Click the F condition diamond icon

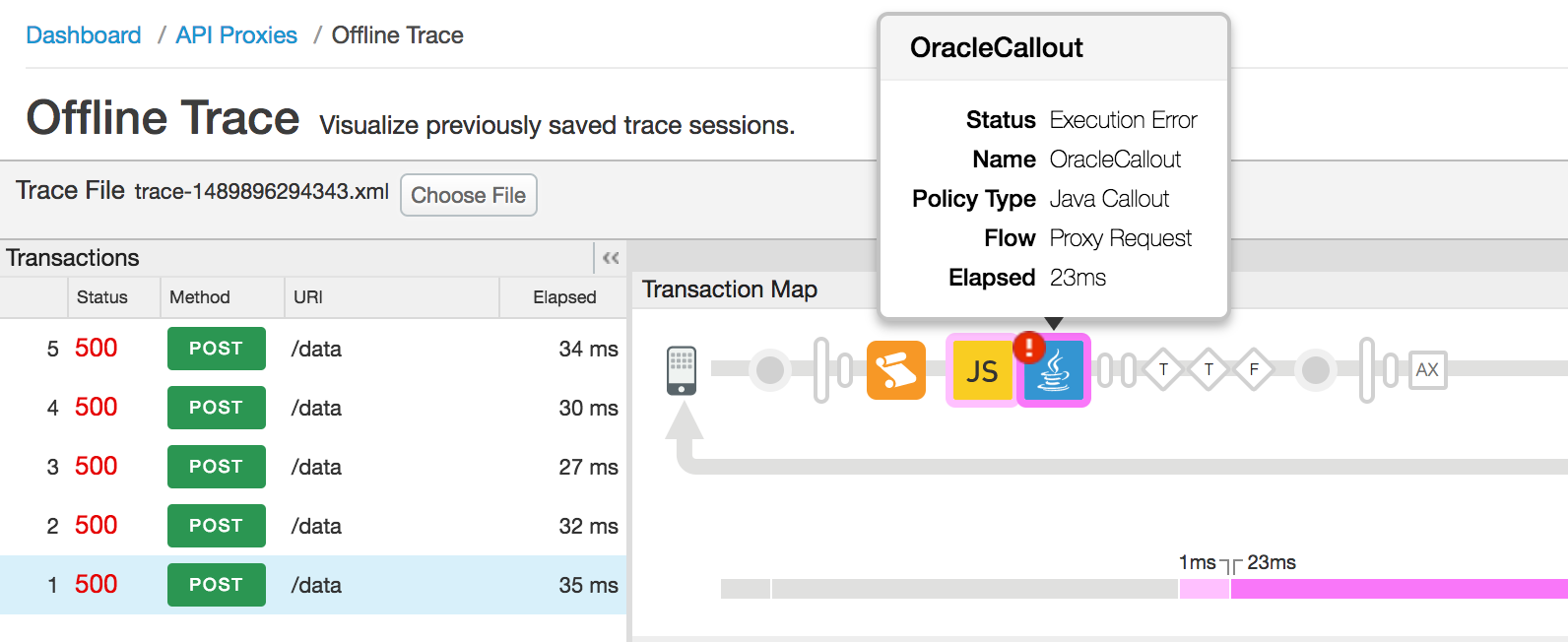1254,370
